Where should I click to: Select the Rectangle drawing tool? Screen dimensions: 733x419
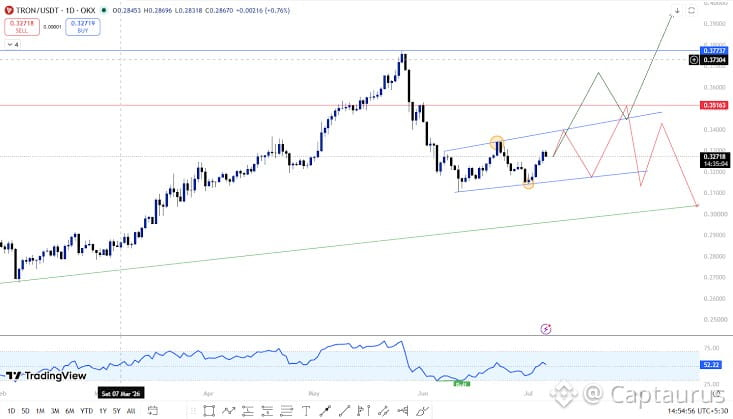click(x=209, y=411)
